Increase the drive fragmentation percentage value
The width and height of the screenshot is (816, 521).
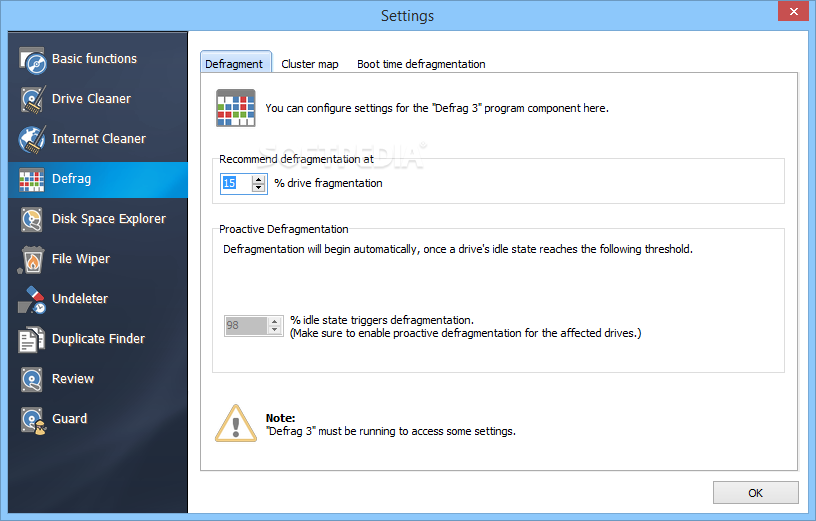tap(259, 180)
